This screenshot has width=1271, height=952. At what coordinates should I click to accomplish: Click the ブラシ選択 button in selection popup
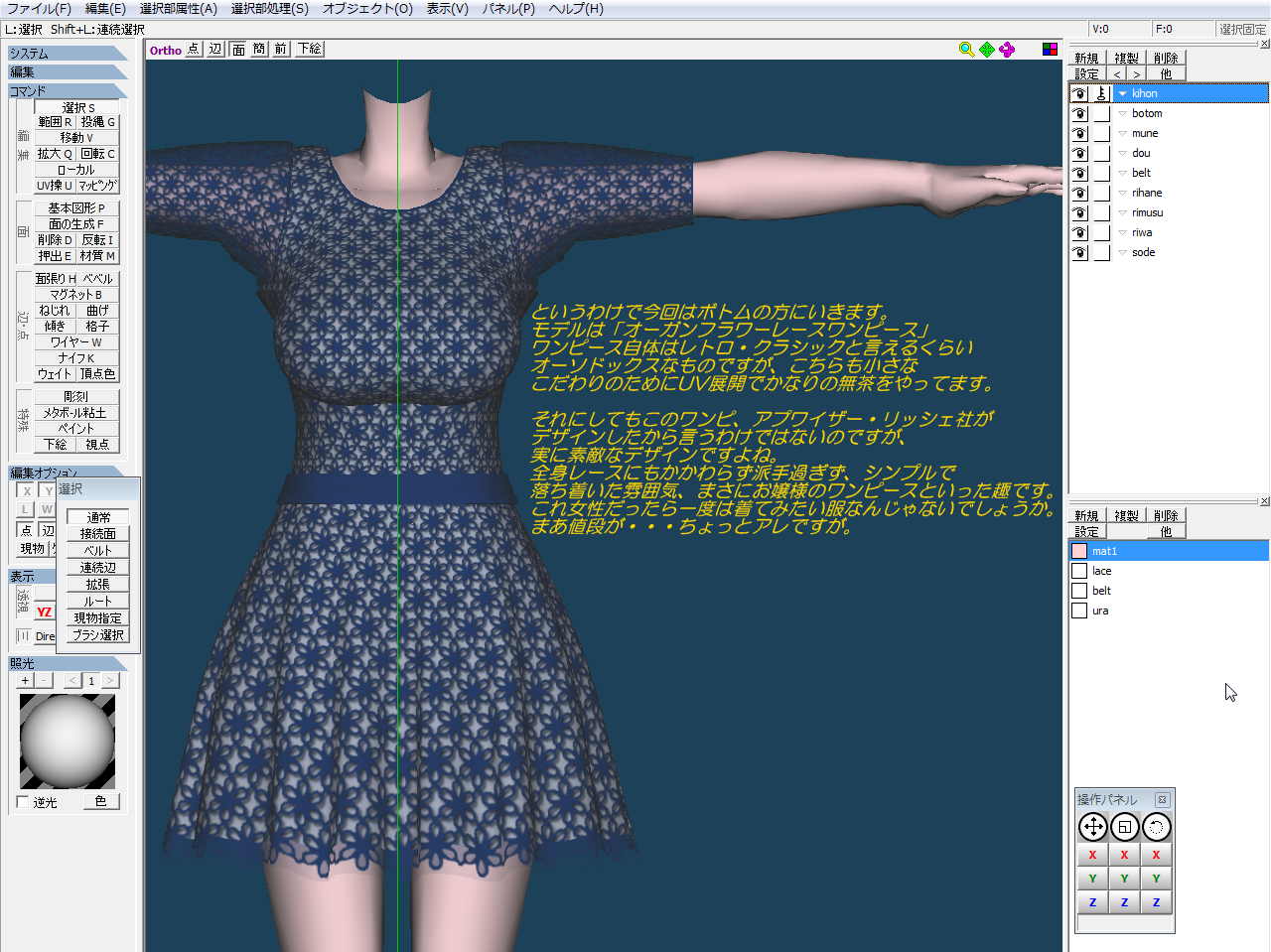point(98,634)
